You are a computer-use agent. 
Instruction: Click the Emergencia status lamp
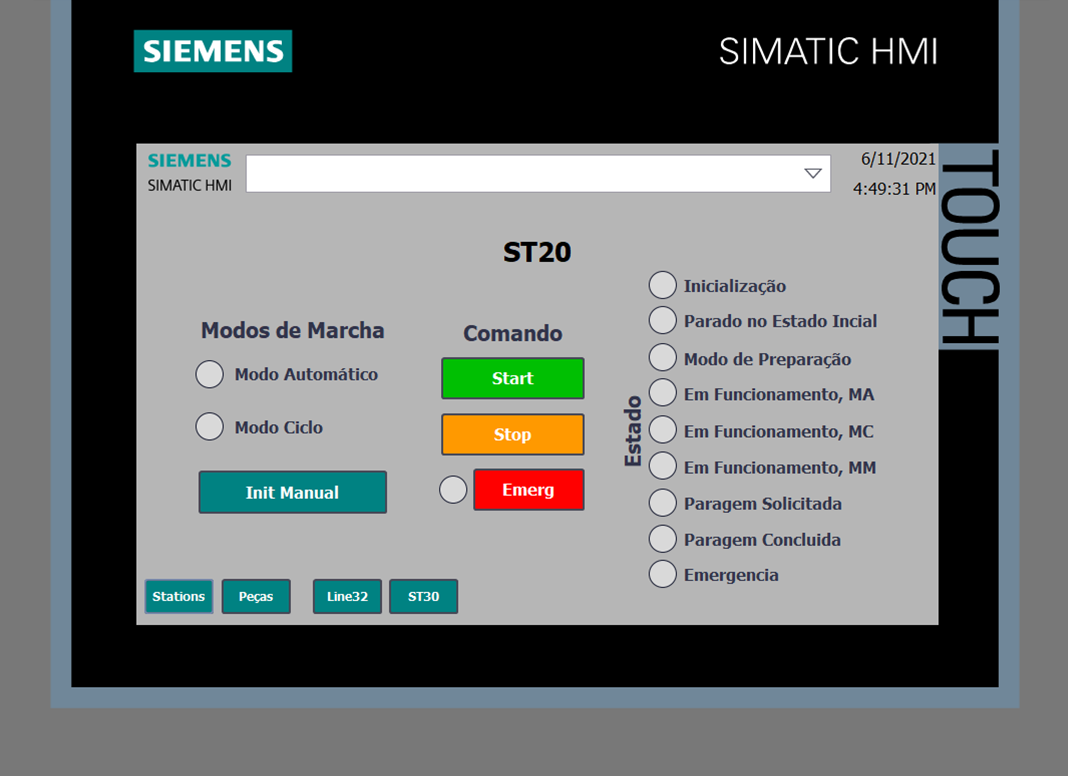click(662, 574)
